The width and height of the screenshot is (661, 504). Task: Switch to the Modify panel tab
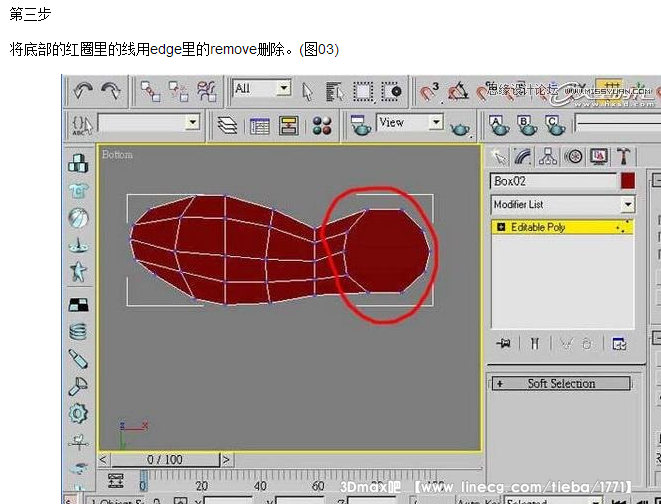coord(523,157)
